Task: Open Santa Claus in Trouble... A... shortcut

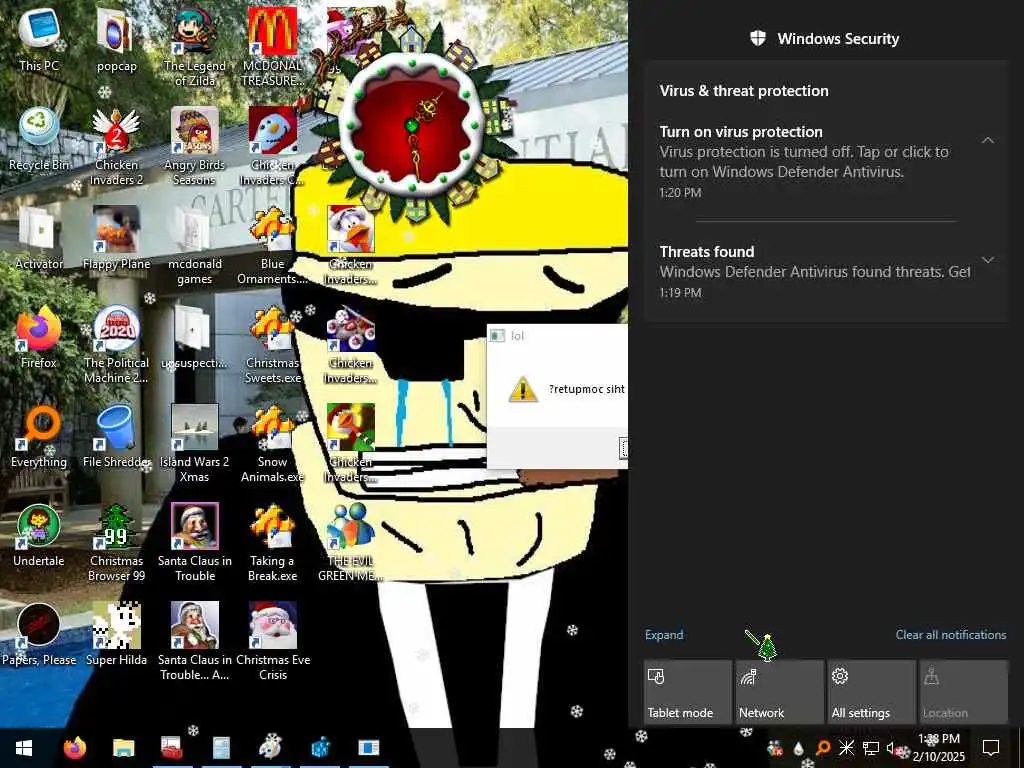Action: pyautogui.click(x=195, y=643)
